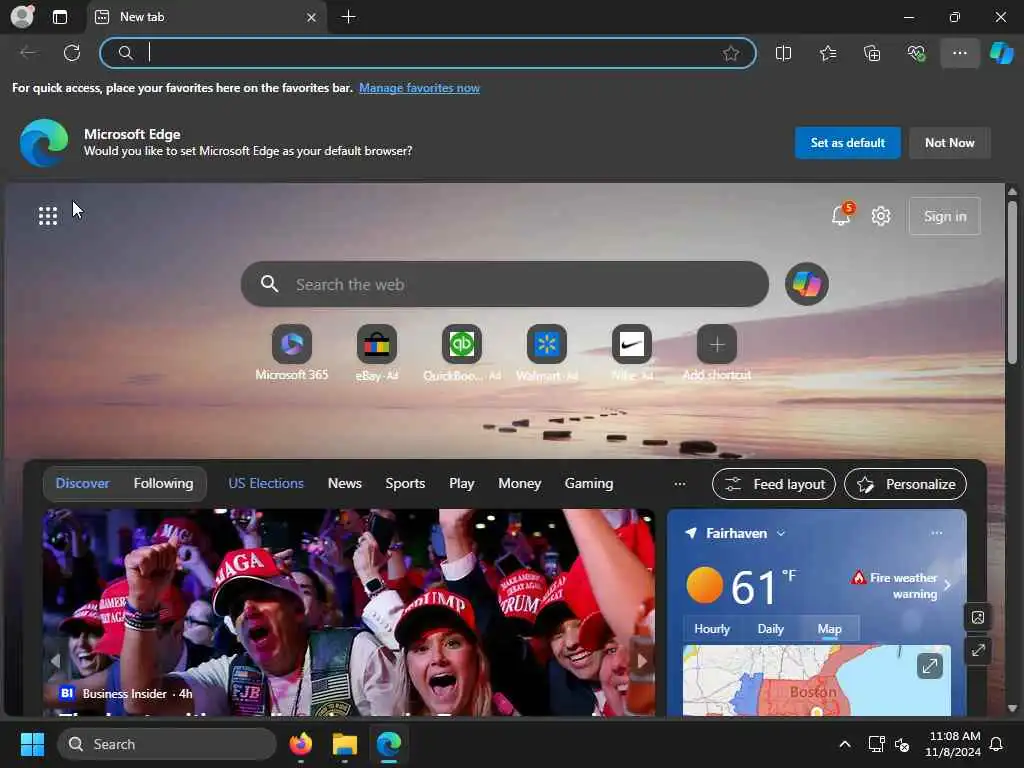Click the Set as default button
This screenshot has height=768, width=1024.
pos(848,143)
